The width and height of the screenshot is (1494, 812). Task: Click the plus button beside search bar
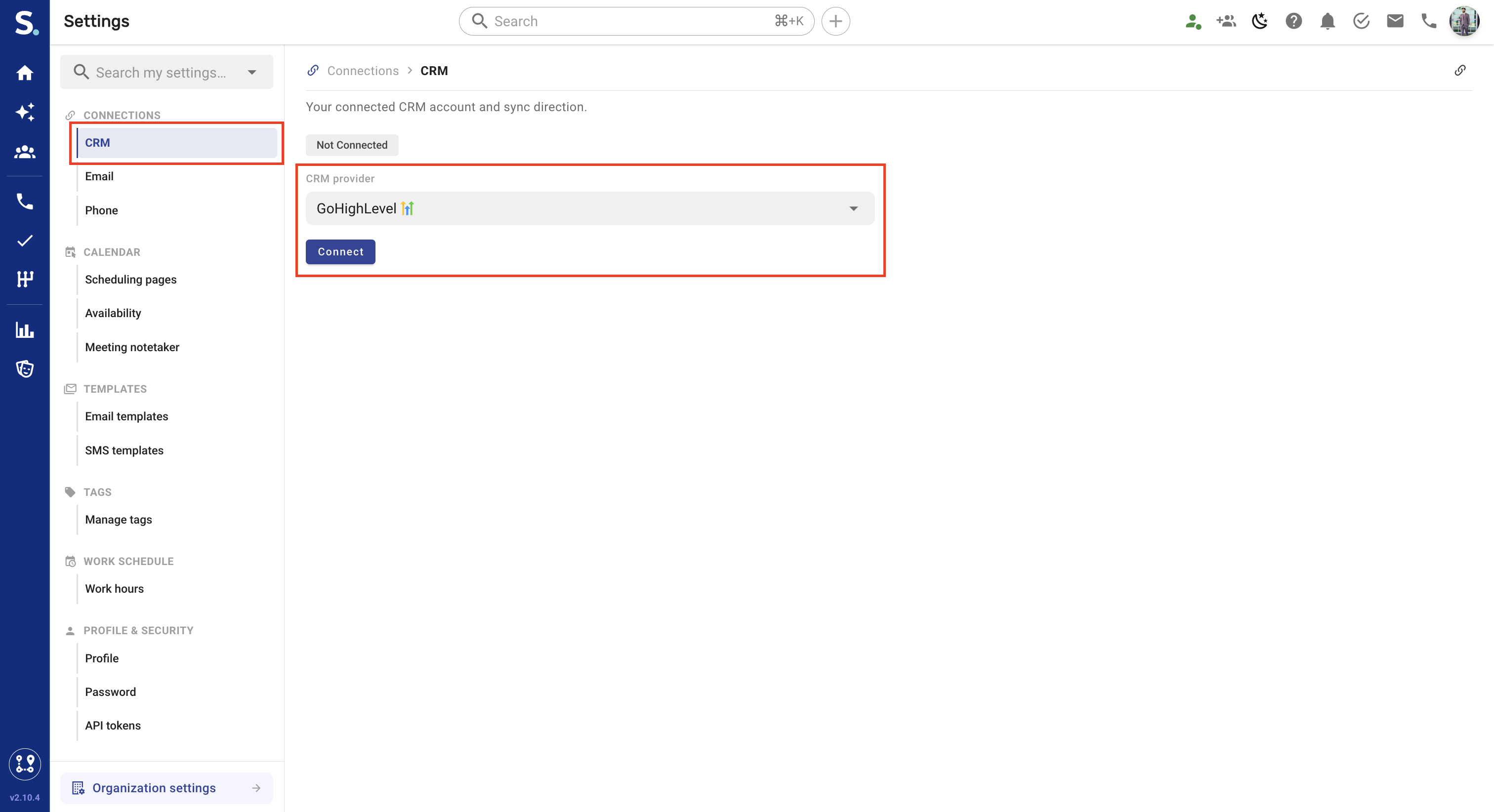coord(836,21)
